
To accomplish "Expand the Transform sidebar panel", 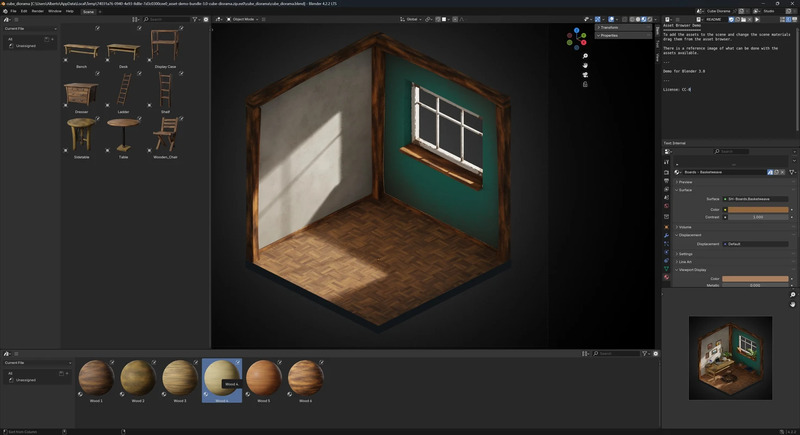I will pos(609,27).
